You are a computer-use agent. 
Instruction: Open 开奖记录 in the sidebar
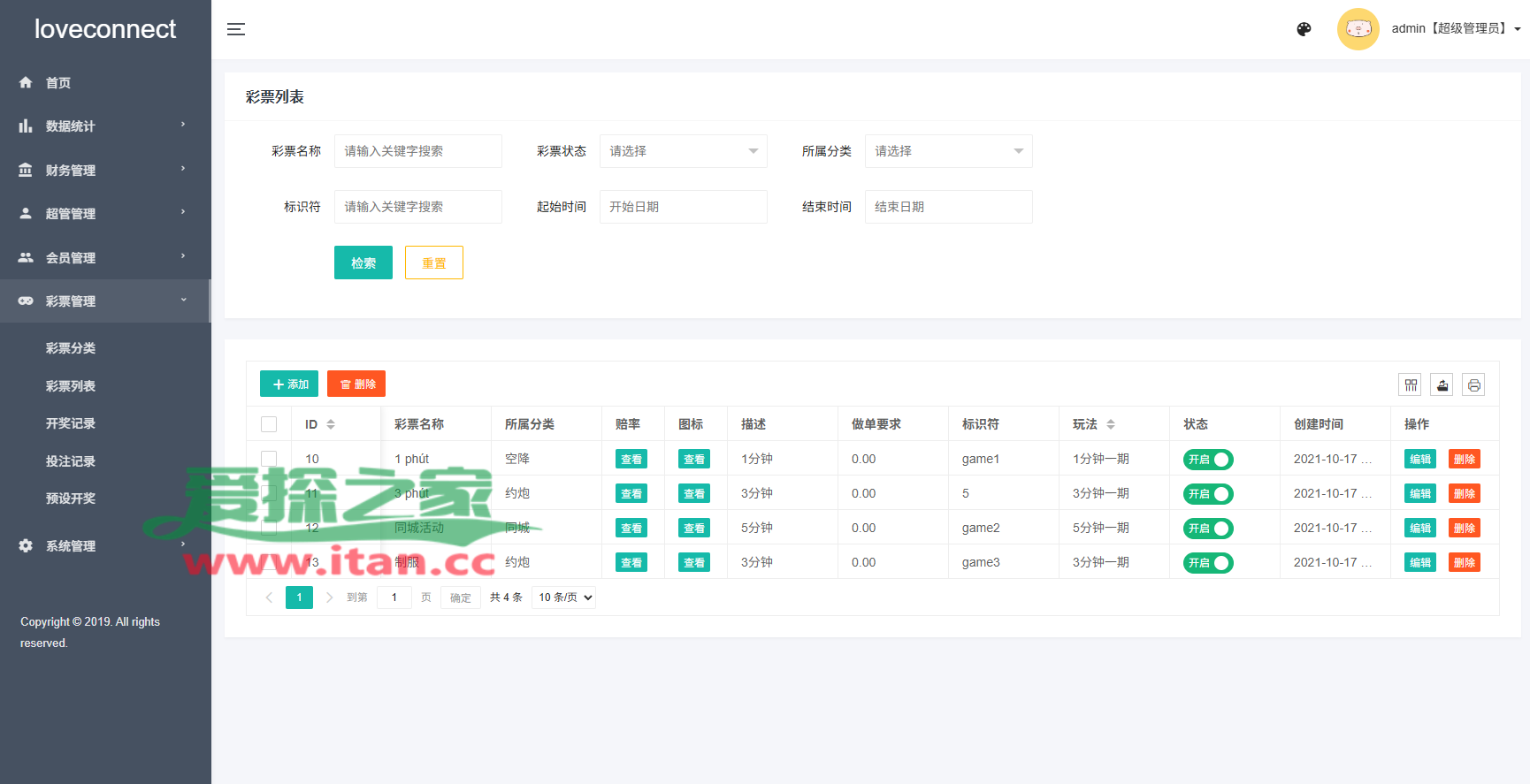tap(71, 423)
